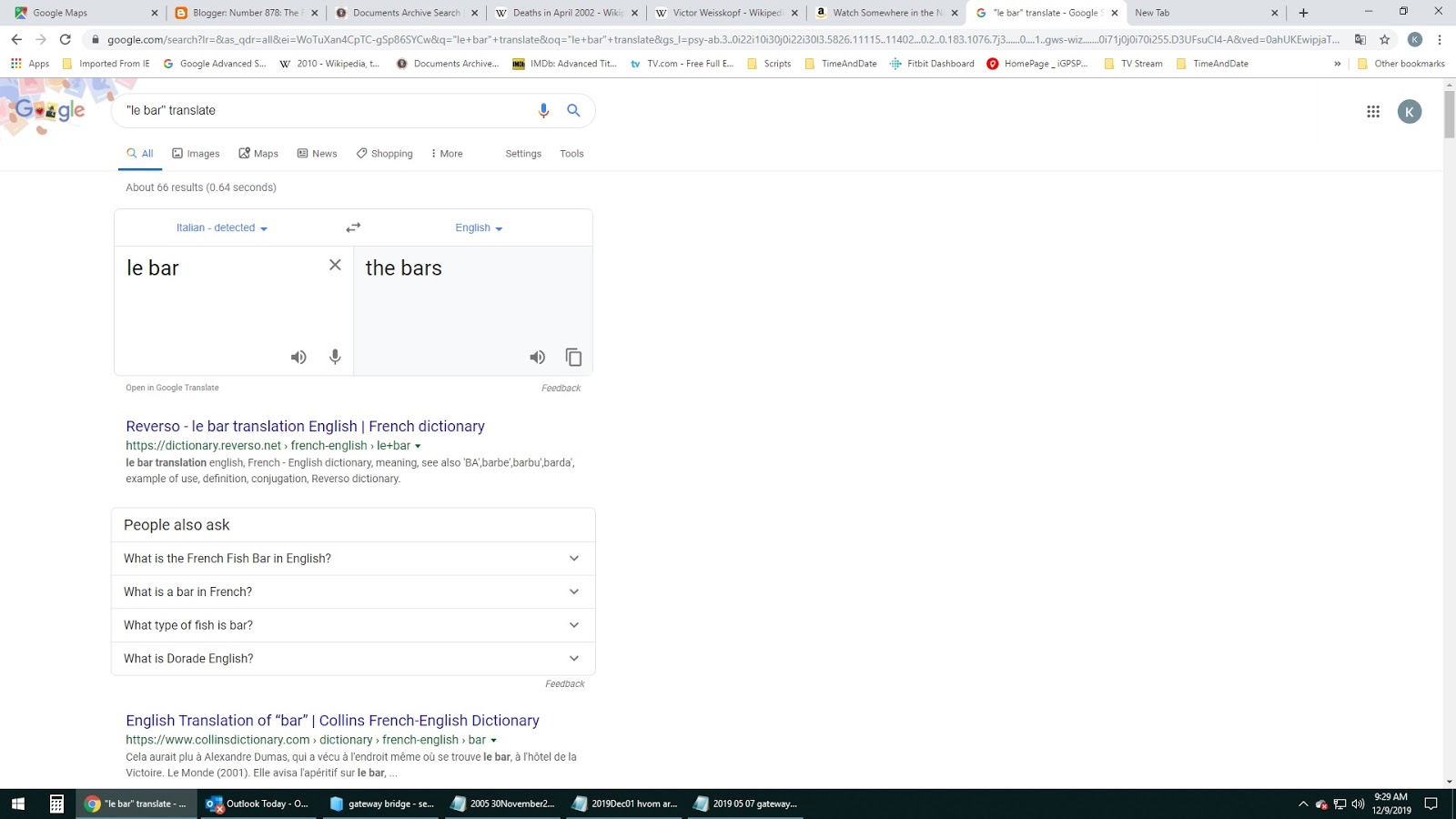Image resolution: width=1456 pixels, height=819 pixels.
Task: Switch to the Victor Weisskopf Wikipedia tab
Action: click(726, 13)
